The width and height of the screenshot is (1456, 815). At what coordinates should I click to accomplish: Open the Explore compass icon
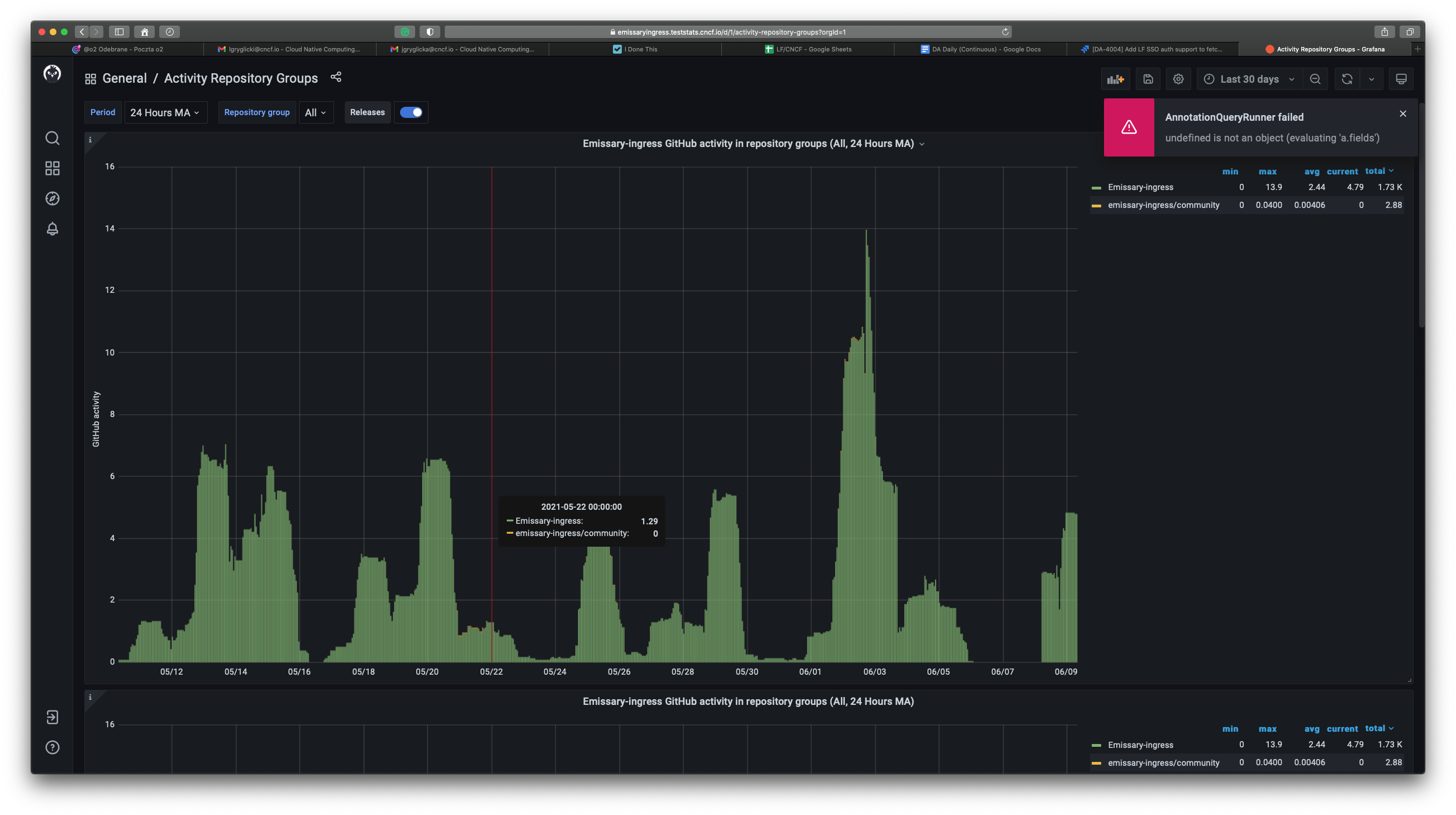(52, 198)
